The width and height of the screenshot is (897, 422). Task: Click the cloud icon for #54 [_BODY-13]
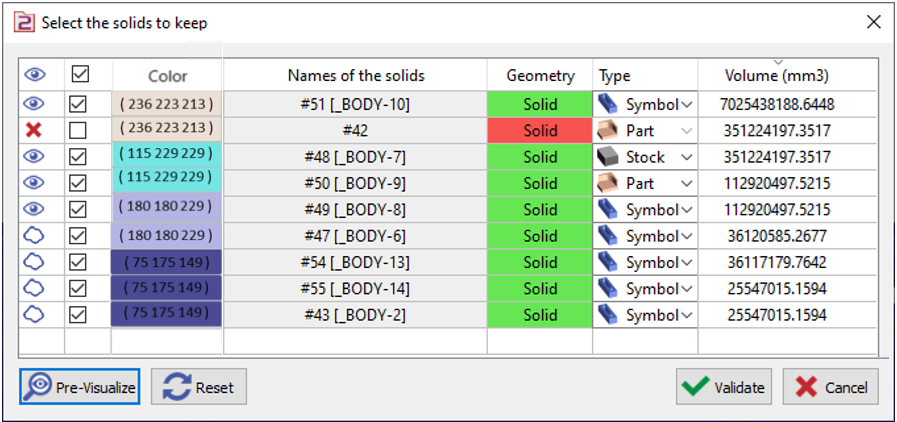tap(34, 262)
